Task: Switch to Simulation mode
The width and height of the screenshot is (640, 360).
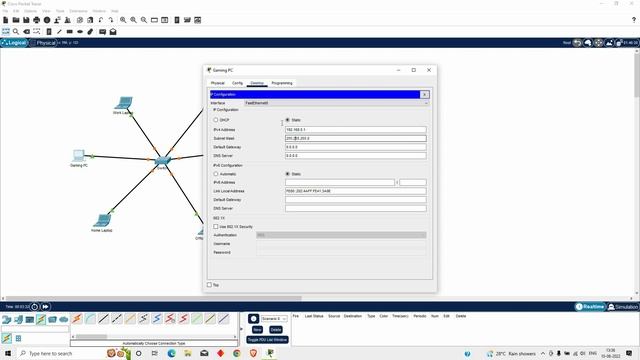Action: pyautogui.click(x=623, y=307)
